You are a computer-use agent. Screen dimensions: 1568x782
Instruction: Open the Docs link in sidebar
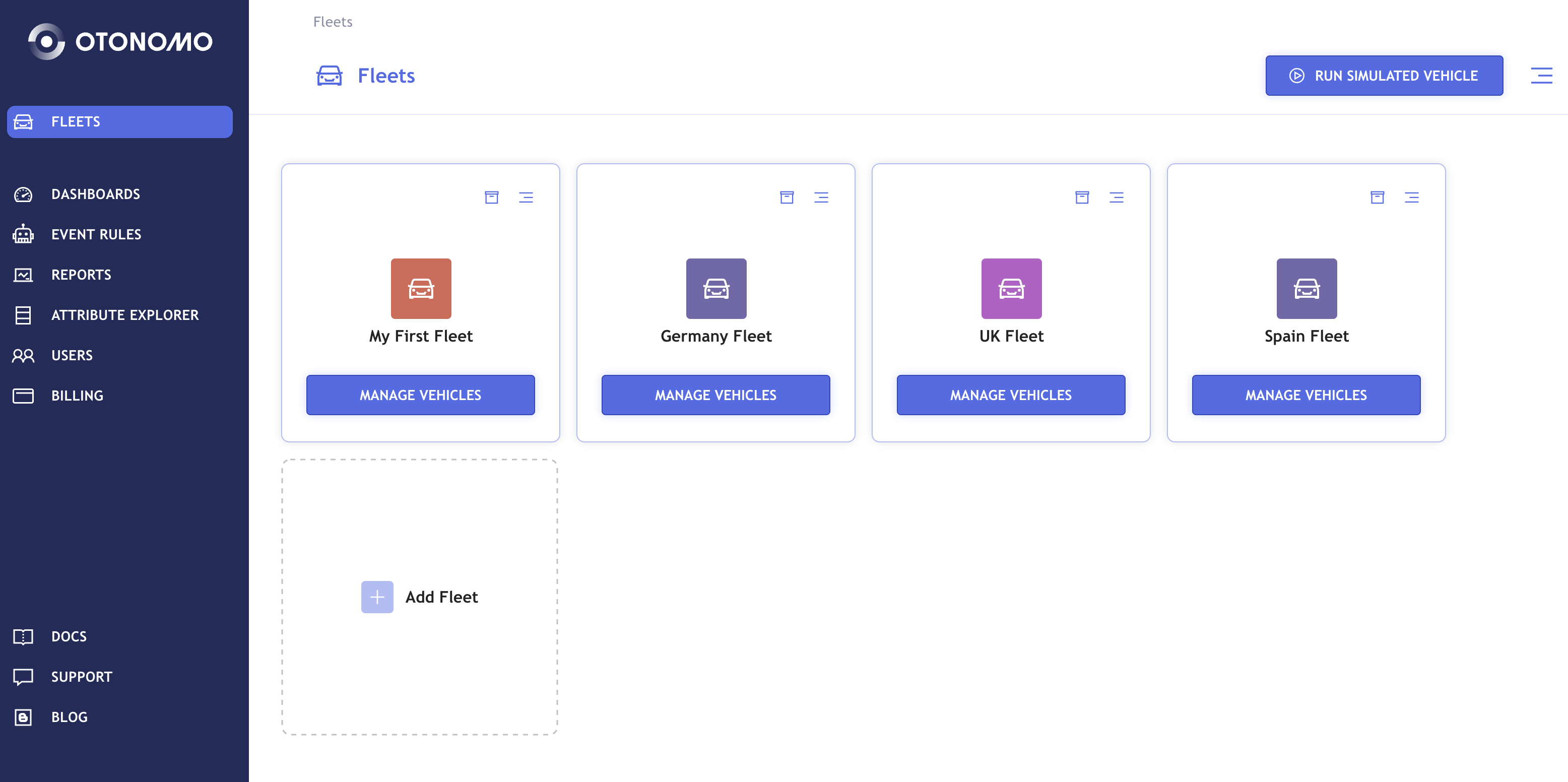point(69,636)
